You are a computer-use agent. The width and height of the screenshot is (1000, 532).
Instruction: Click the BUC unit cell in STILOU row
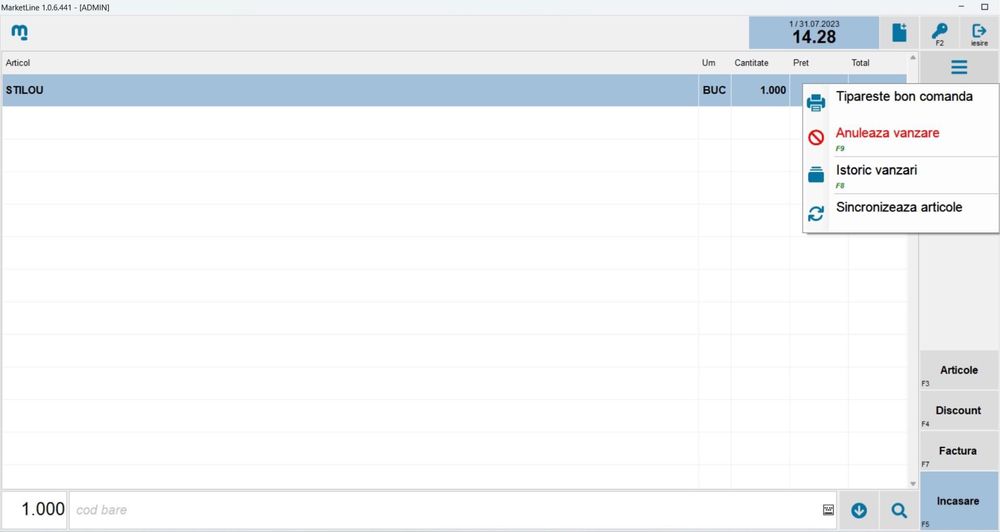714,91
